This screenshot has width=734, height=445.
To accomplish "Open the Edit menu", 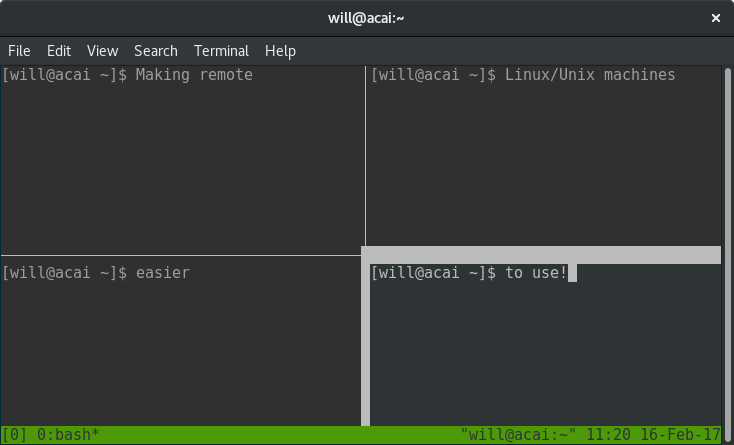I will pyautogui.click(x=59, y=51).
